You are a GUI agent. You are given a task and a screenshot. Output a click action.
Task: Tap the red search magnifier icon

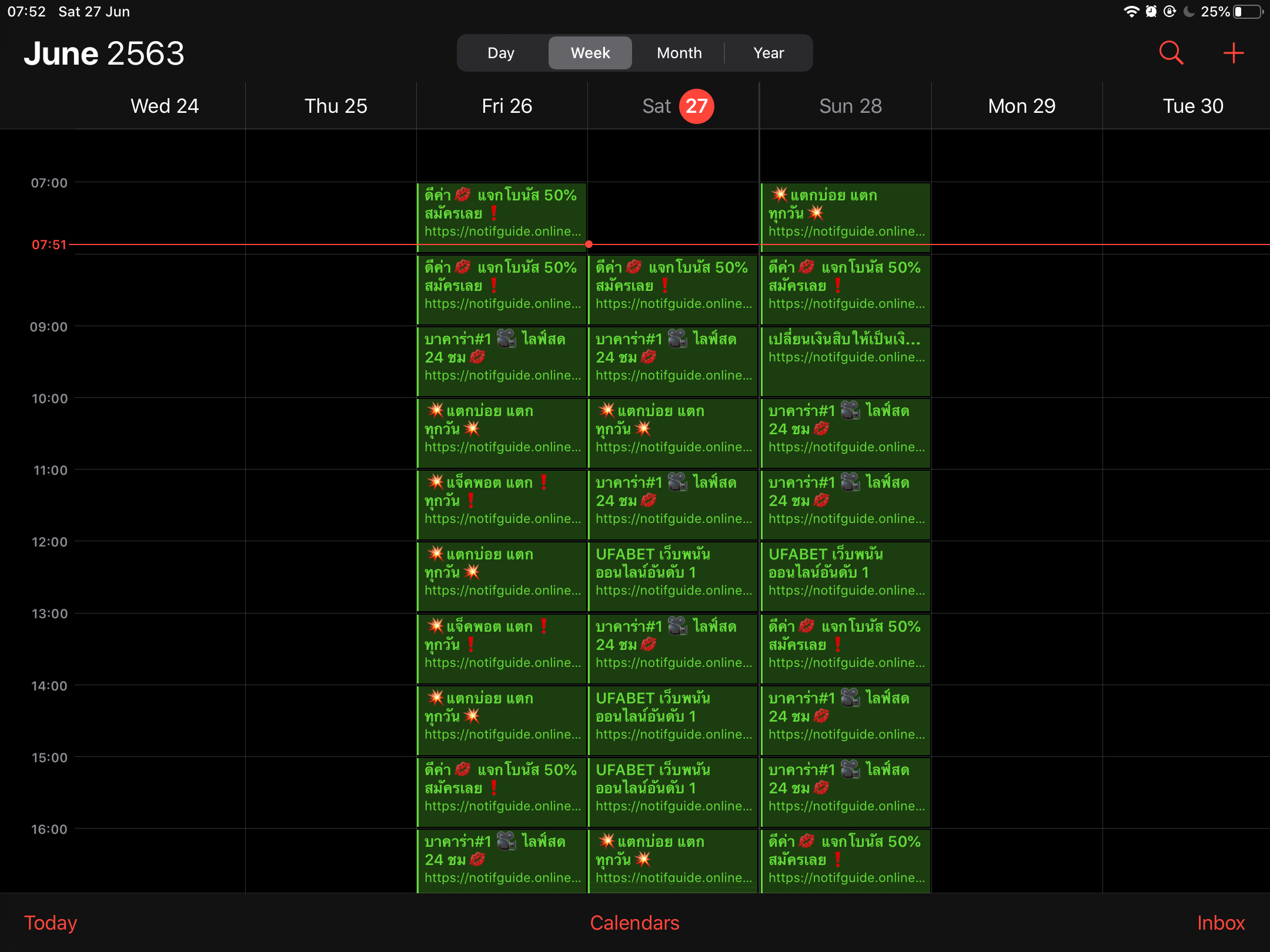[1171, 53]
